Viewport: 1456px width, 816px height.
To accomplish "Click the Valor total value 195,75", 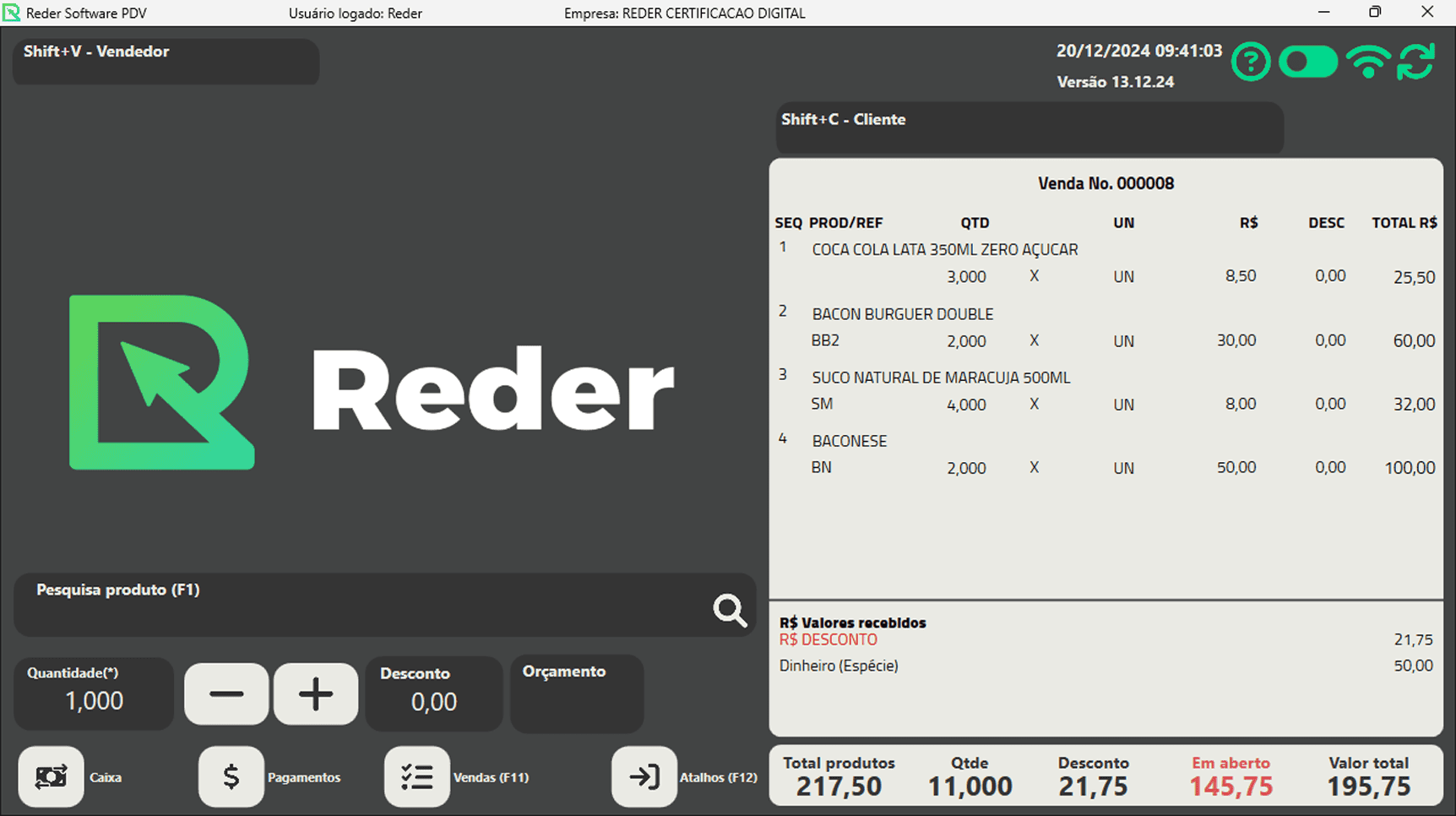I will click(x=1368, y=786).
